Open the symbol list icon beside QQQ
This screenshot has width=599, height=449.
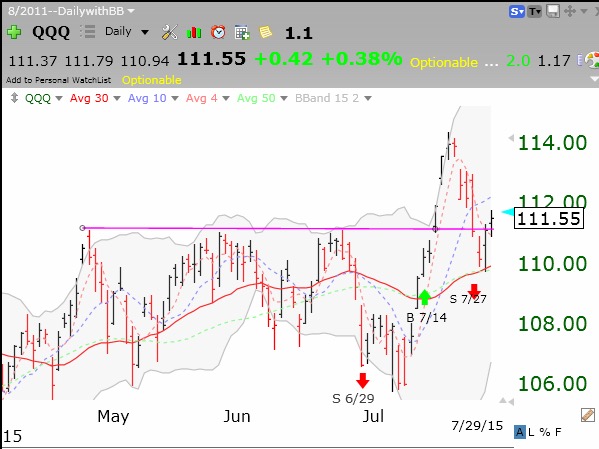point(88,32)
